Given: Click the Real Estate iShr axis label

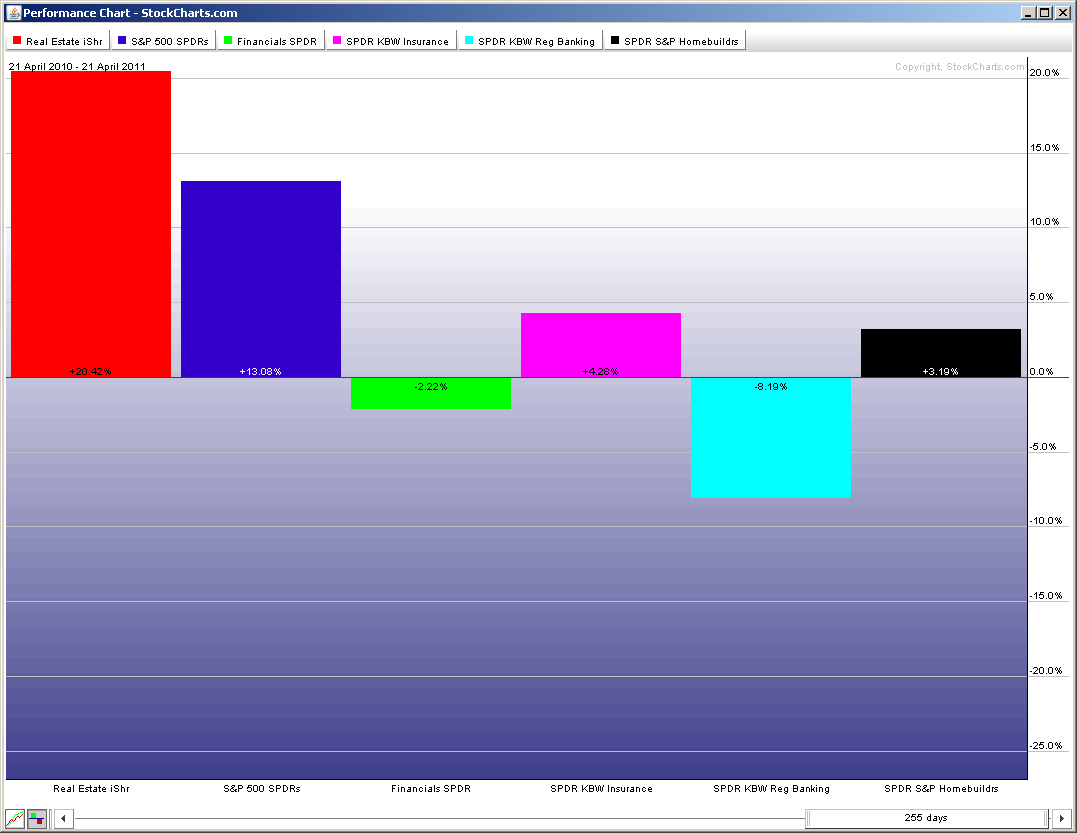Looking at the screenshot, I should pyautogui.click(x=91, y=788).
